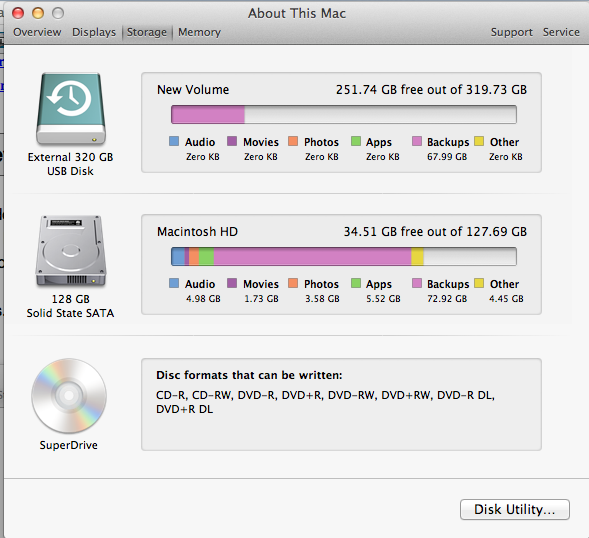
Task: Click the orange Photos swatch under Macintosh HD
Action: 293,283
